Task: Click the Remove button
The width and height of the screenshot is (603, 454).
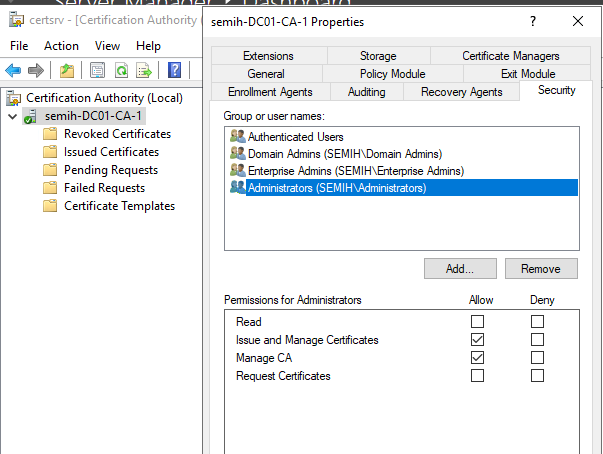Action: click(x=541, y=269)
